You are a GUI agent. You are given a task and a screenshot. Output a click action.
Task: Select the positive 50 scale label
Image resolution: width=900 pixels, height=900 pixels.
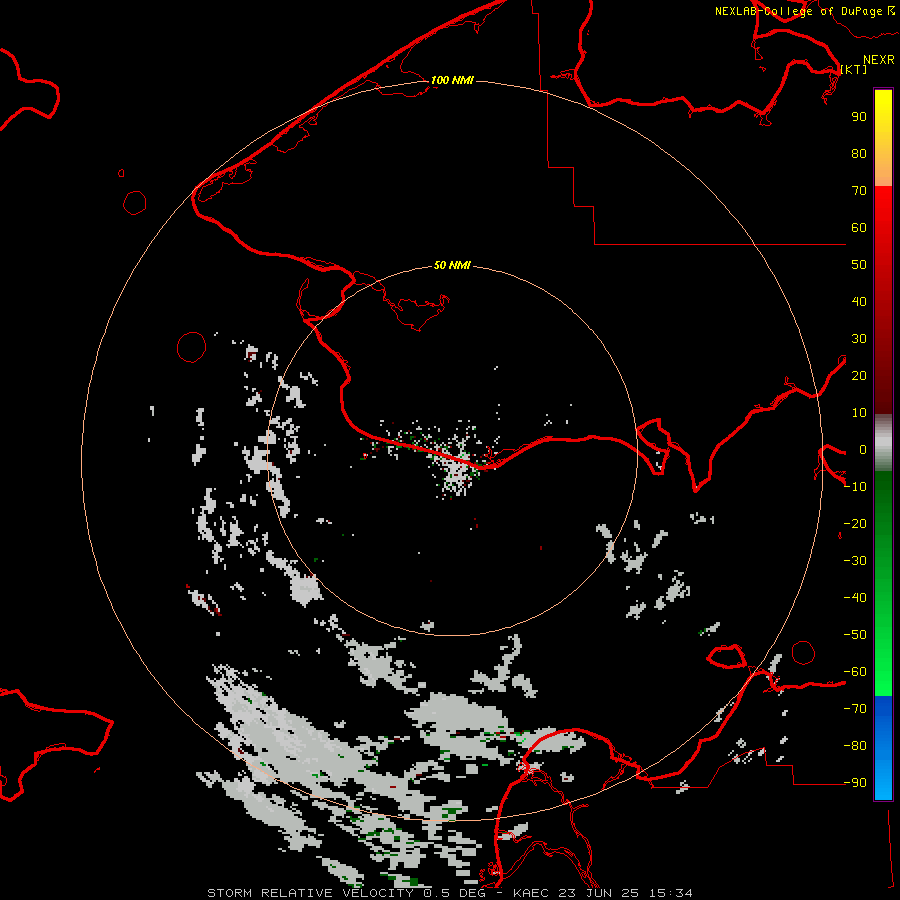(x=859, y=265)
